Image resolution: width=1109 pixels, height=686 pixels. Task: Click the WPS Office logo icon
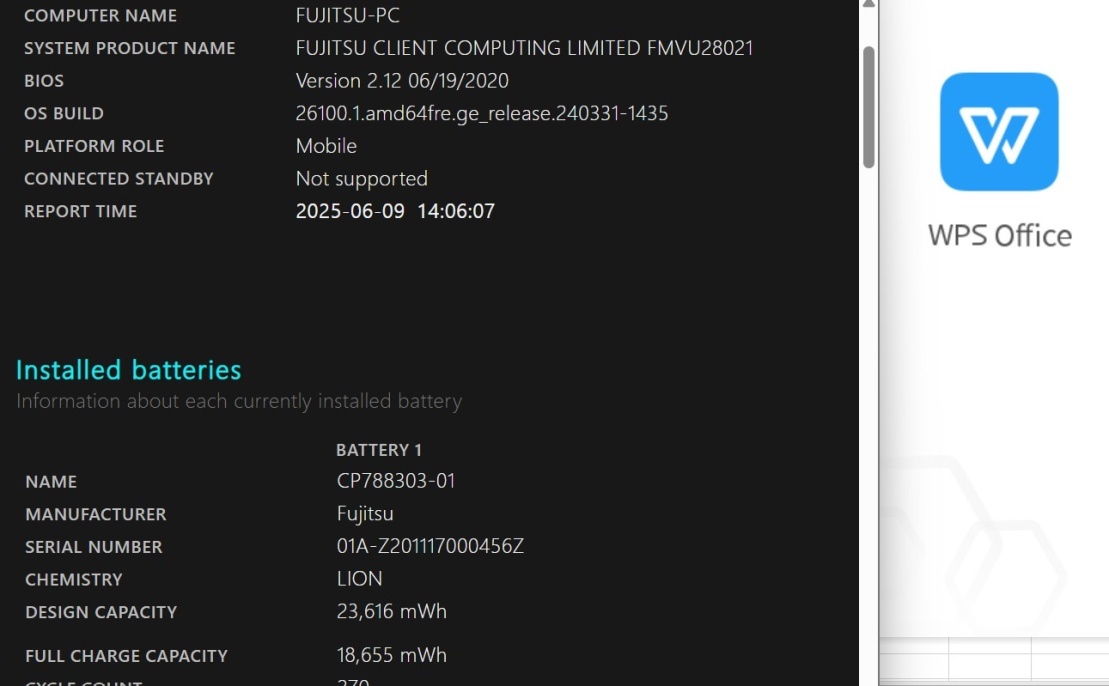pos(999,132)
